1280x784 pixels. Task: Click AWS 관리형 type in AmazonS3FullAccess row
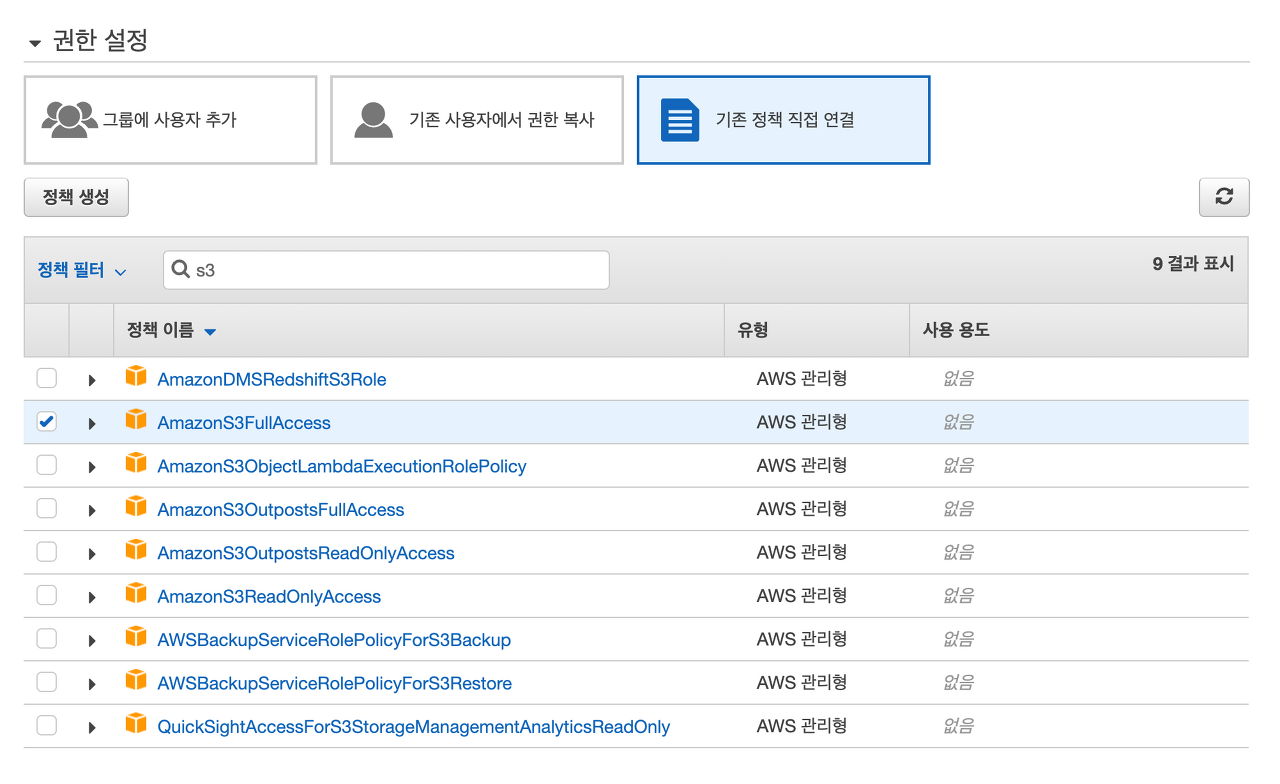tap(802, 422)
